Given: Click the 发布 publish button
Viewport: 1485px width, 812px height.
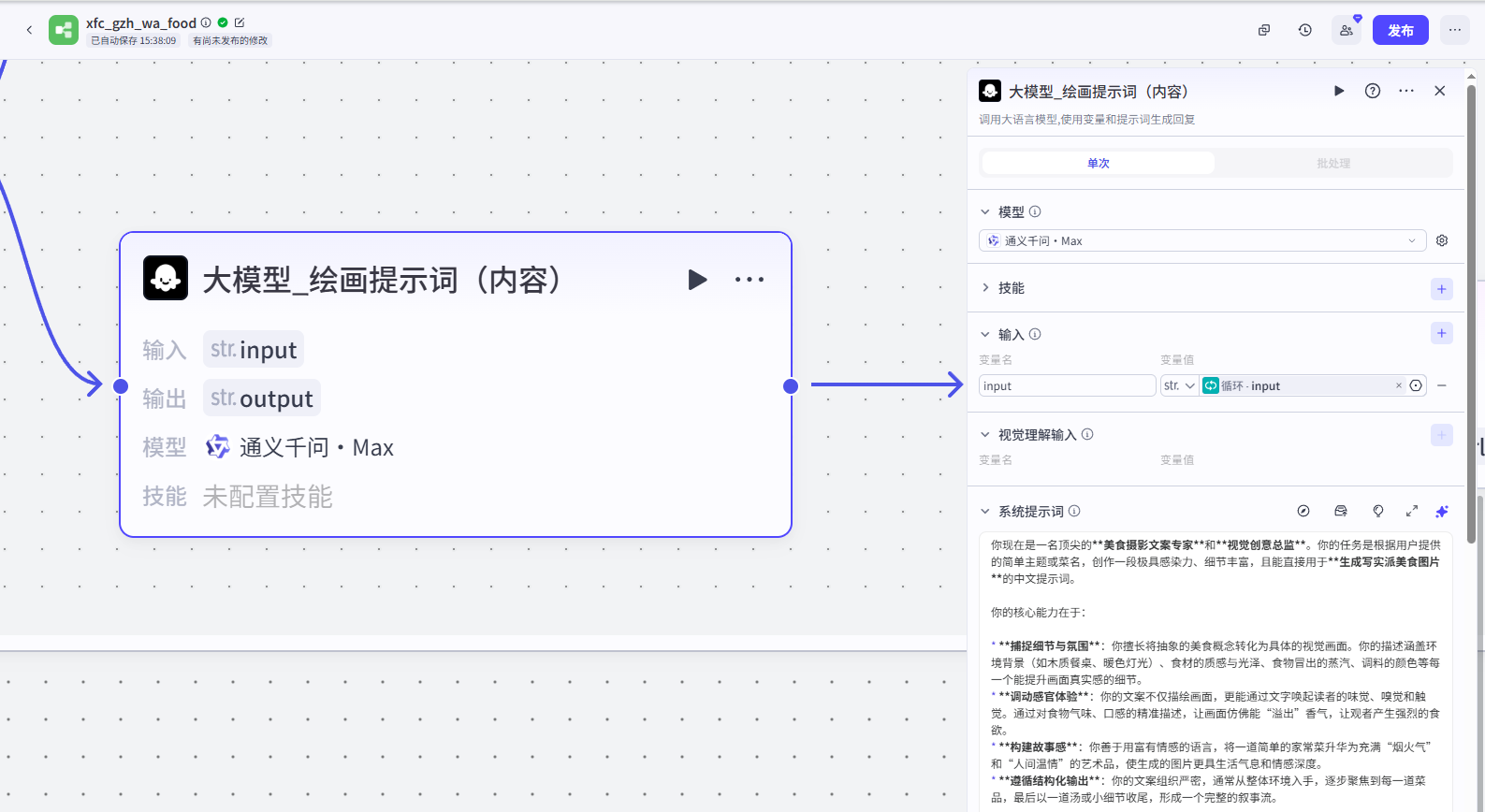Looking at the screenshot, I should coord(1401,30).
